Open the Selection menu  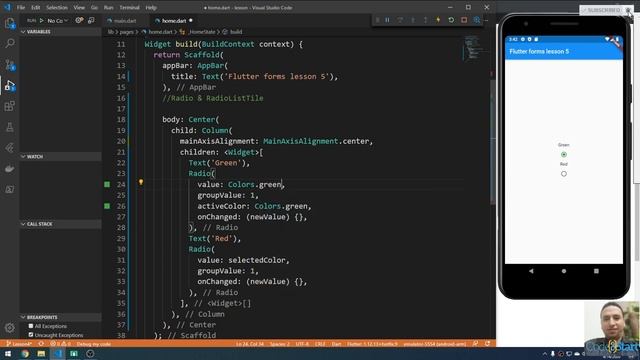tap(57, 7)
